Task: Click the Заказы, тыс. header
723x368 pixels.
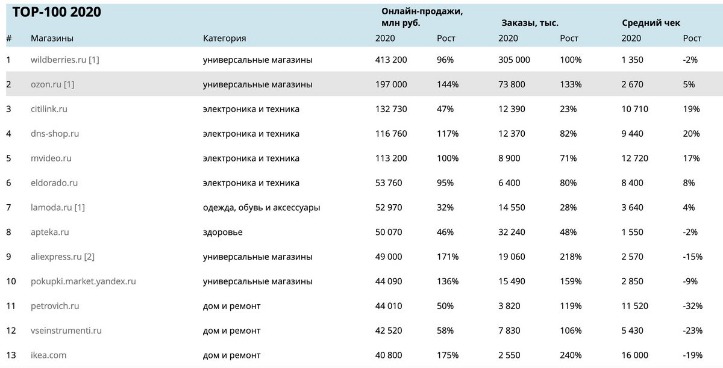Action: point(530,23)
